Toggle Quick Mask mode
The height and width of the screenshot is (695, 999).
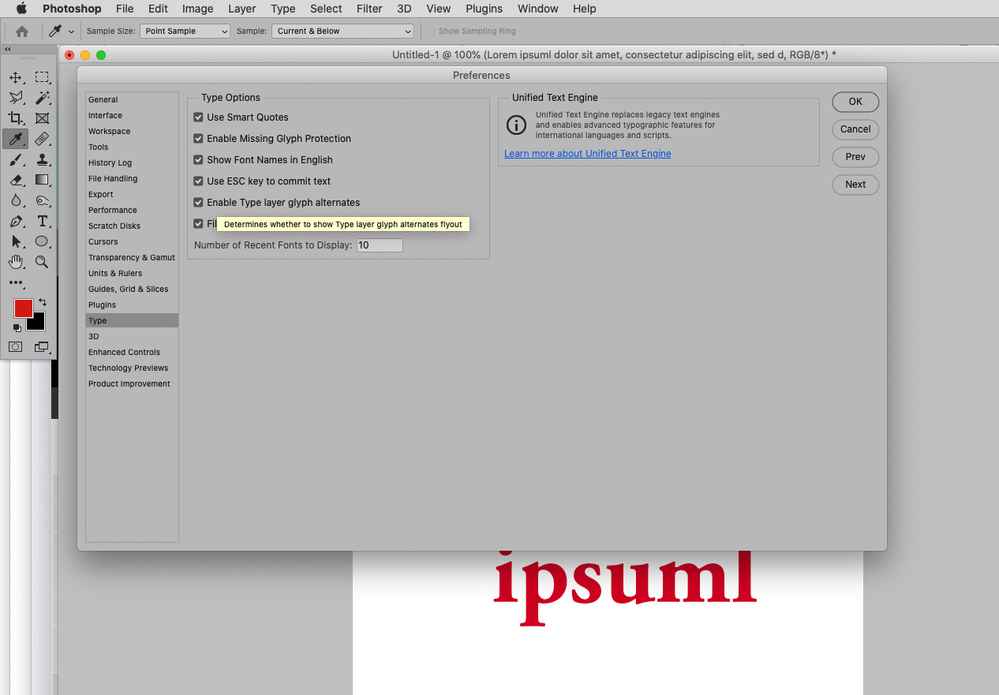coord(15,347)
